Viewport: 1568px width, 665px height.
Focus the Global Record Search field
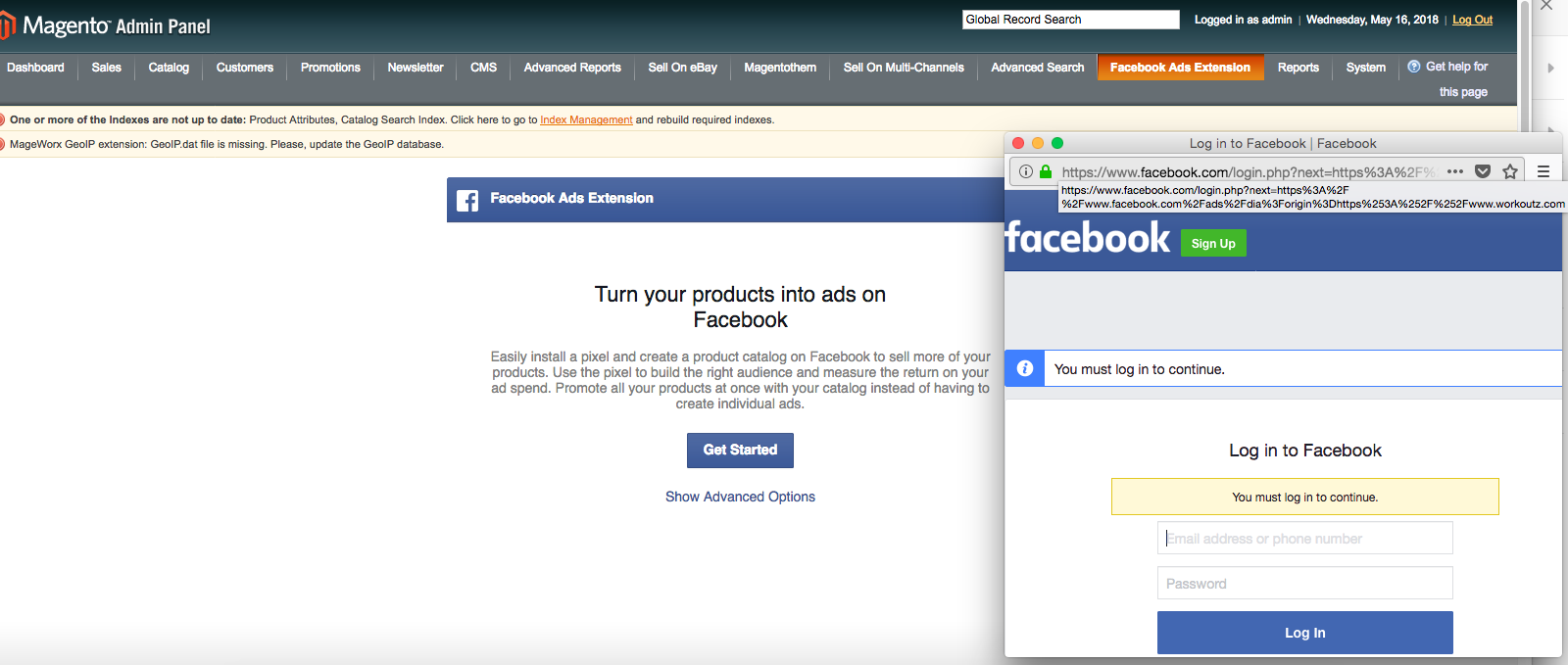coord(1071,20)
